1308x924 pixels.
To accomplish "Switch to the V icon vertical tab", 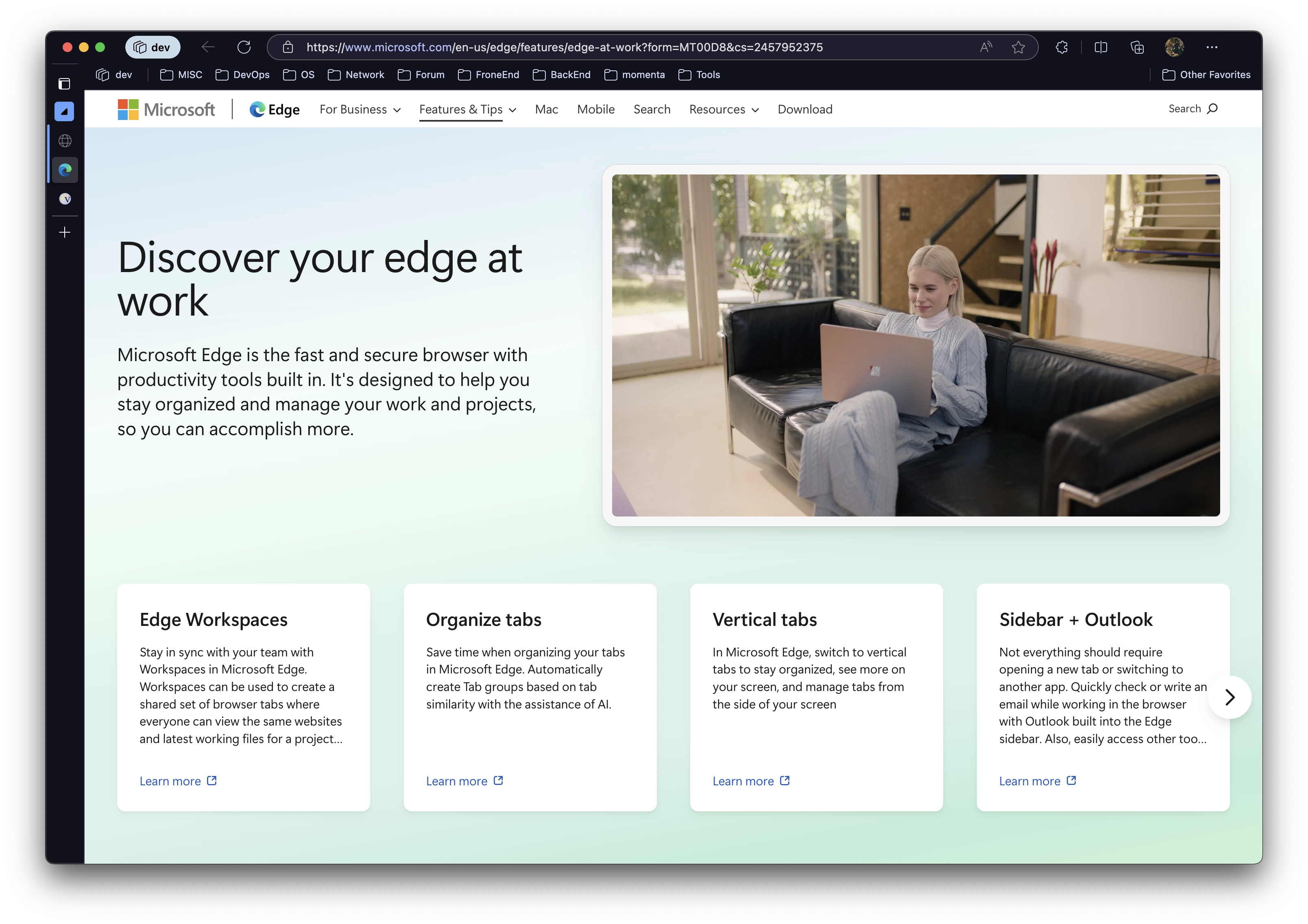I will 65,199.
